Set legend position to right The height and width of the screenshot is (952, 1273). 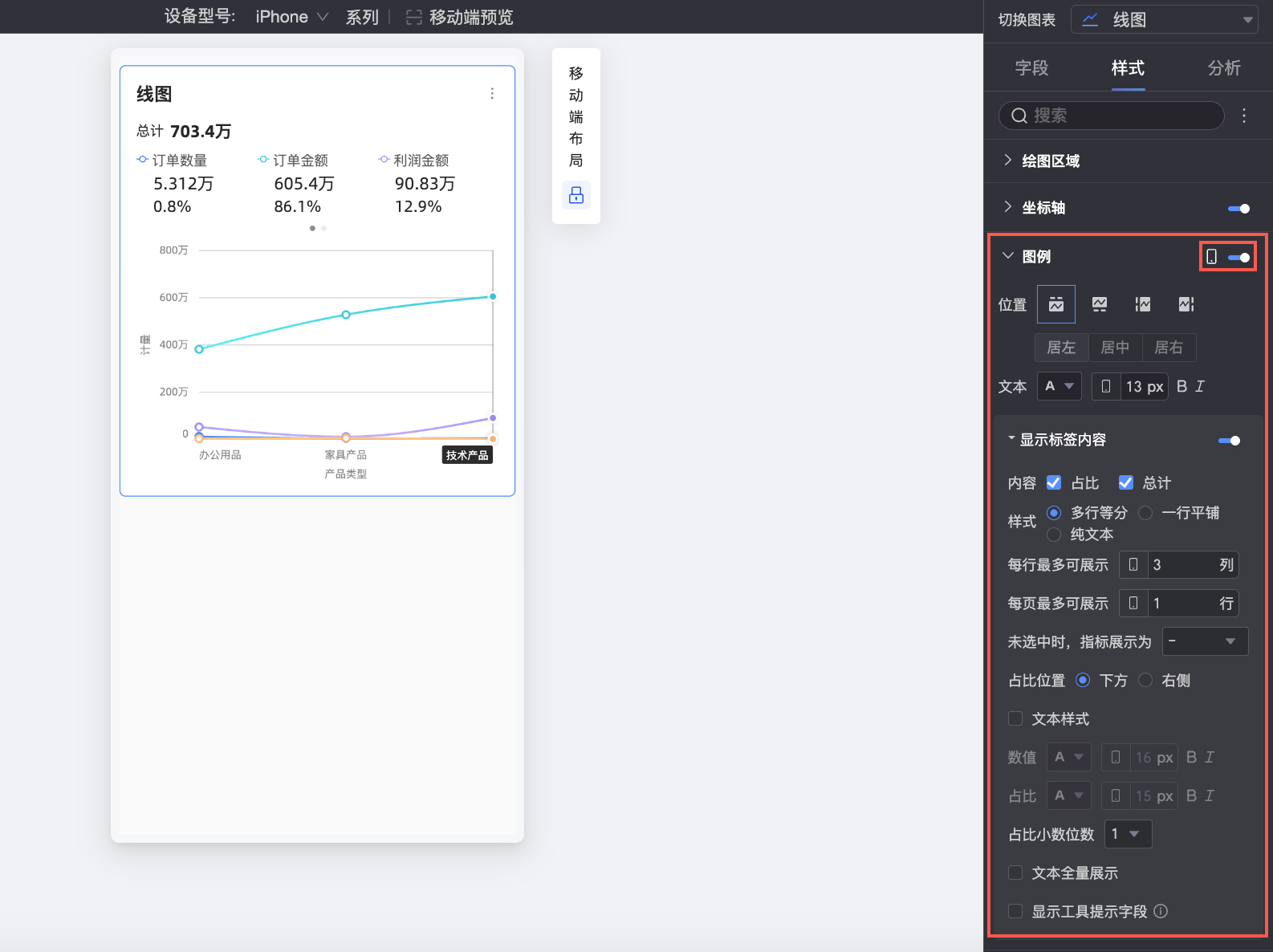(1186, 304)
